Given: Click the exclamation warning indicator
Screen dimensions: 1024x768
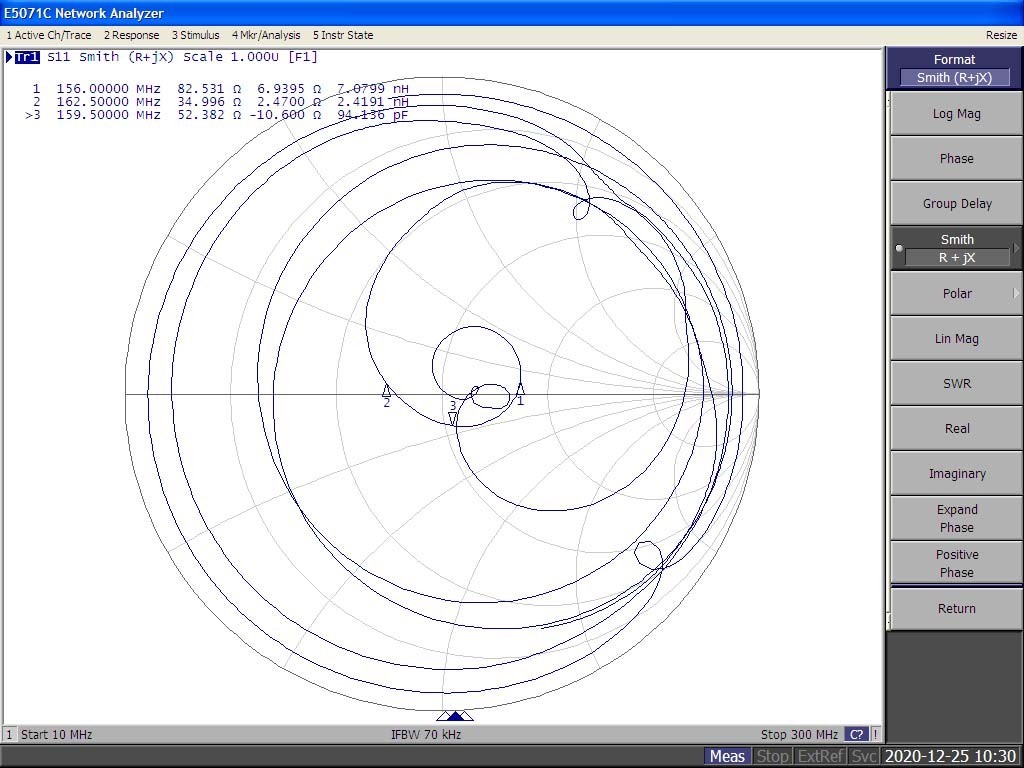Looking at the screenshot, I should click(875, 735).
